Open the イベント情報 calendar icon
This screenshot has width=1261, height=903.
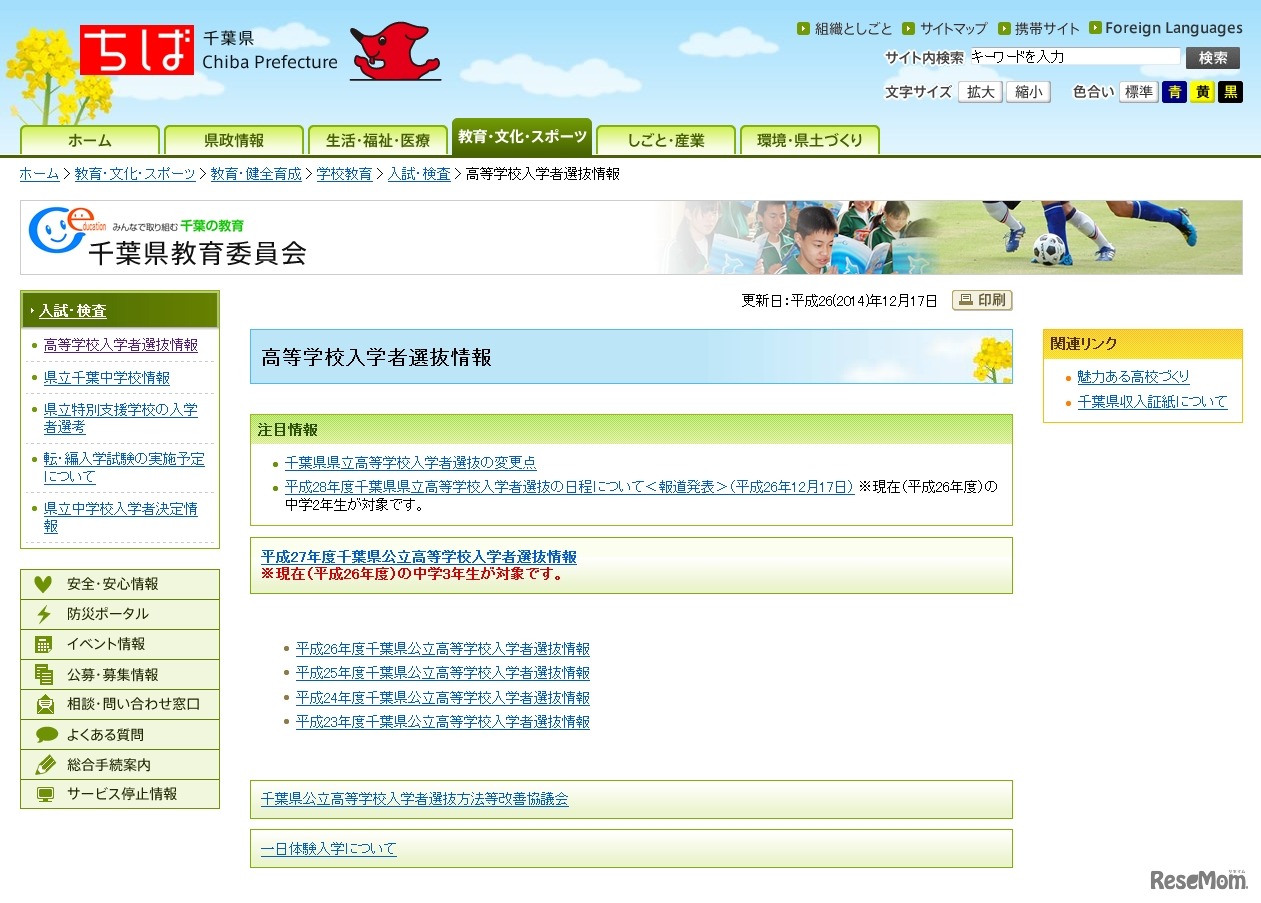tap(41, 644)
